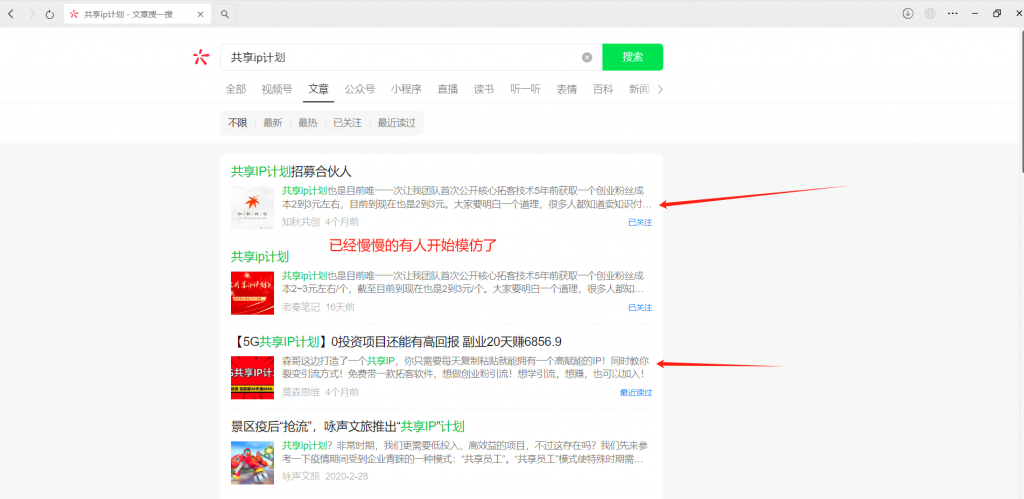Close the 共享ip计划 tab
Image resolution: width=1024 pixels, height=499 pixels.
pos(202,14)
